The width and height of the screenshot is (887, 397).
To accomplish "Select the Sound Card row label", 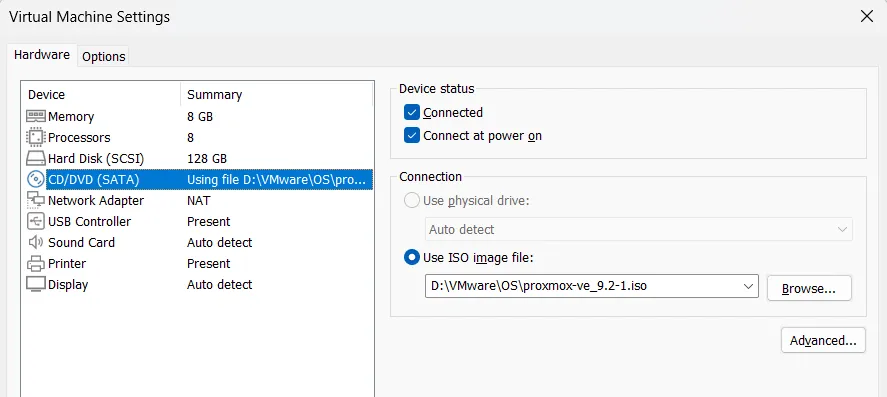I will (x=81, y=243).
